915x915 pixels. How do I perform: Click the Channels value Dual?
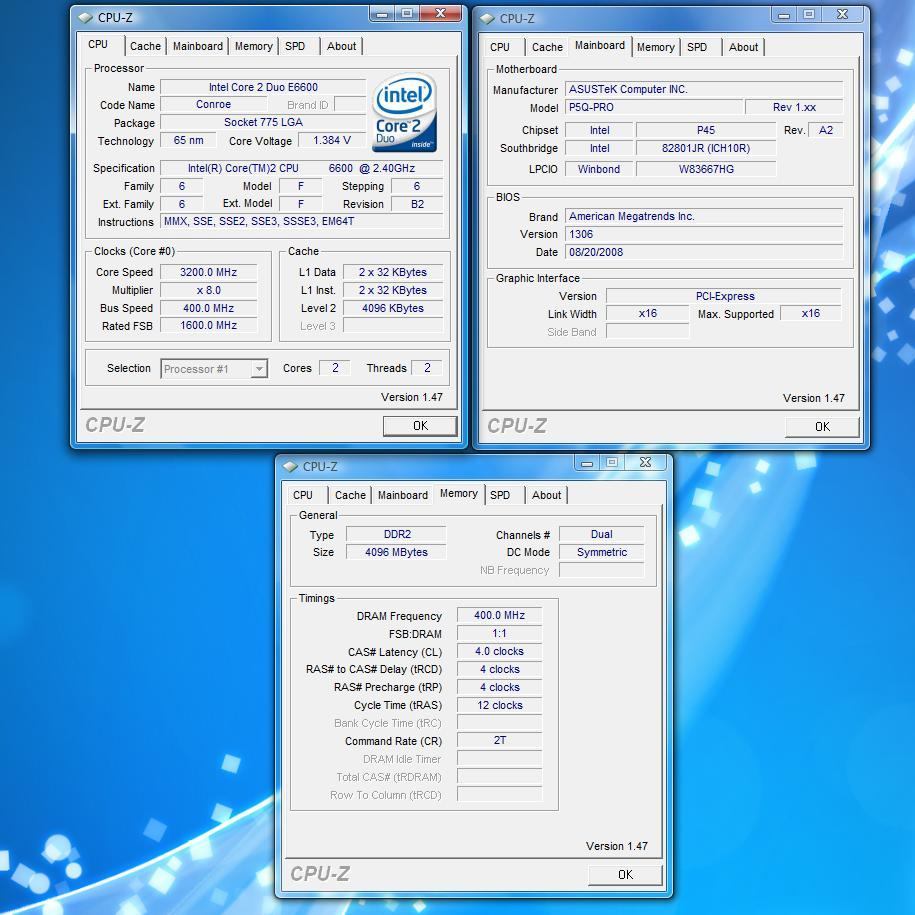pyautogui.click(x=602, y=535)
